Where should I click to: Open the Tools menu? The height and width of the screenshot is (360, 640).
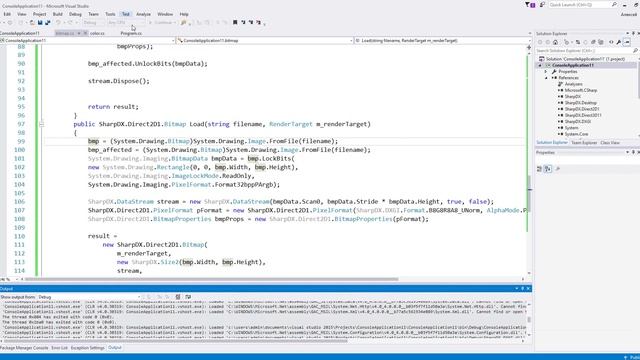click(110, 14)
